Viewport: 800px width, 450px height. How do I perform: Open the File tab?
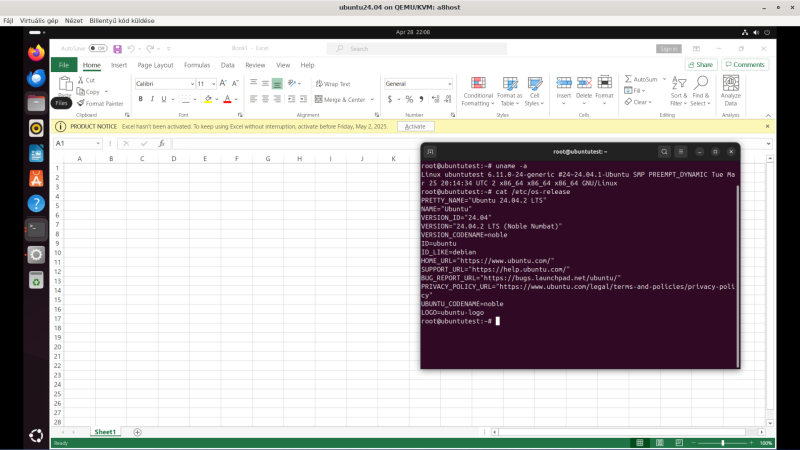[64, 65]
